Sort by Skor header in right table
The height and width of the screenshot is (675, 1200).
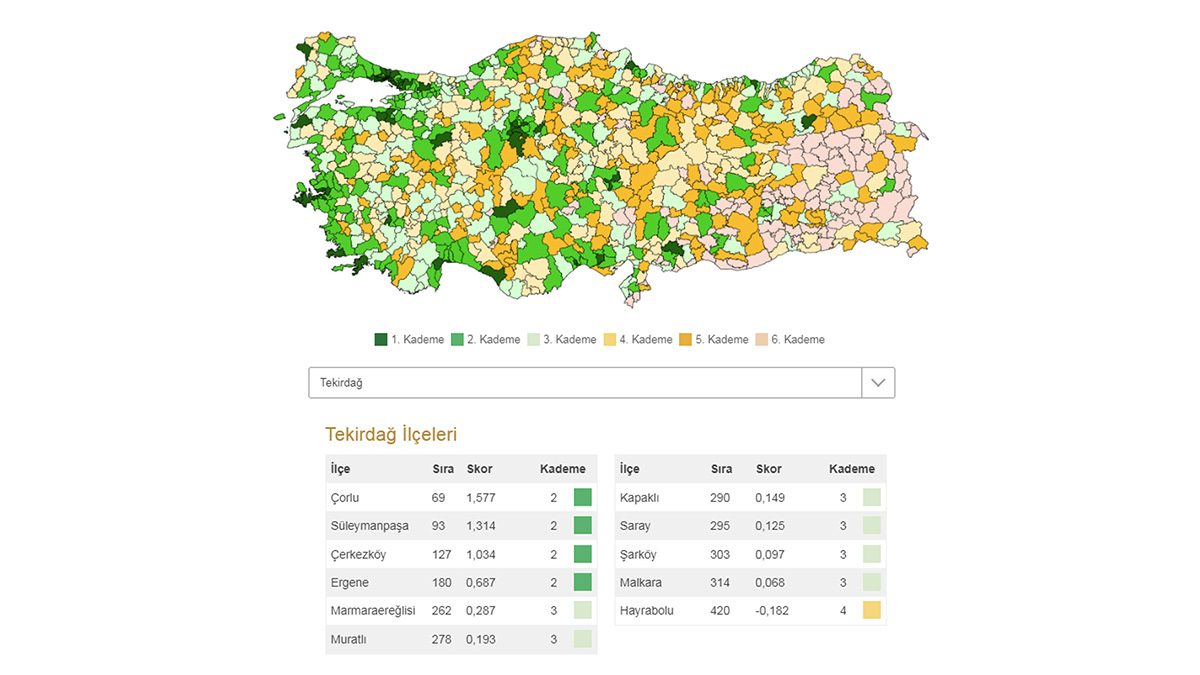[769, 469]
